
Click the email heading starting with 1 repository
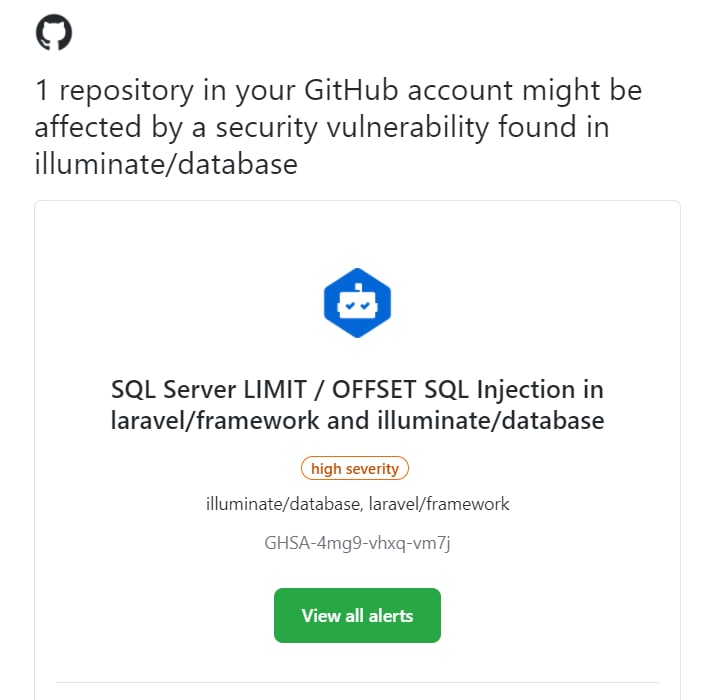pos(338,127)
